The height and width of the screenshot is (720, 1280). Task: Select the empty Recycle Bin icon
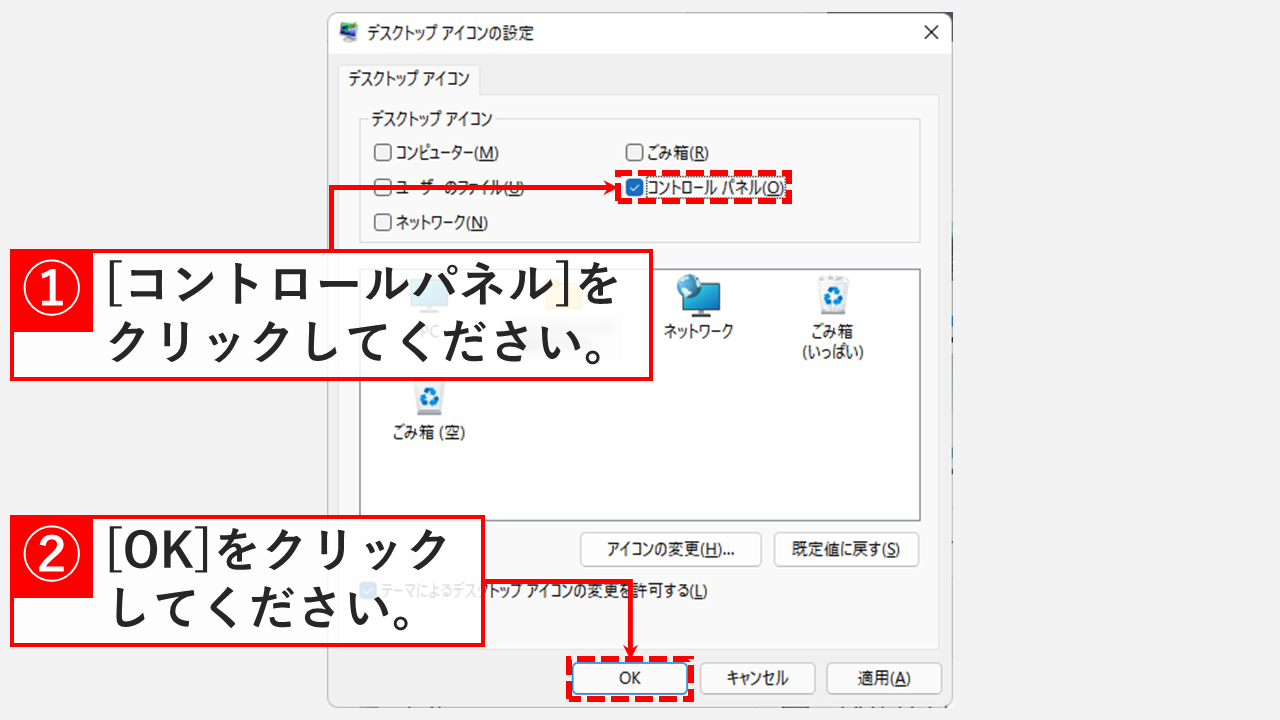tap(429, 398)
